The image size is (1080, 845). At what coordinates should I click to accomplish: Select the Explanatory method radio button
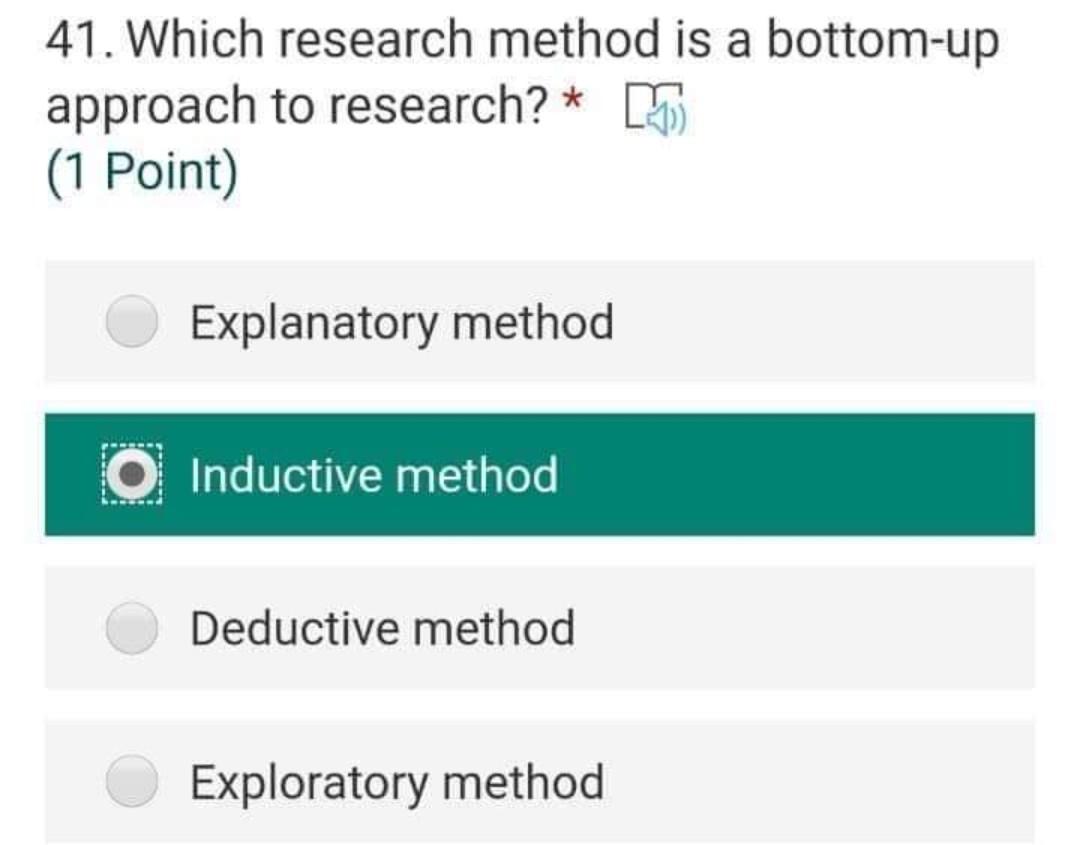pos(132,322)
